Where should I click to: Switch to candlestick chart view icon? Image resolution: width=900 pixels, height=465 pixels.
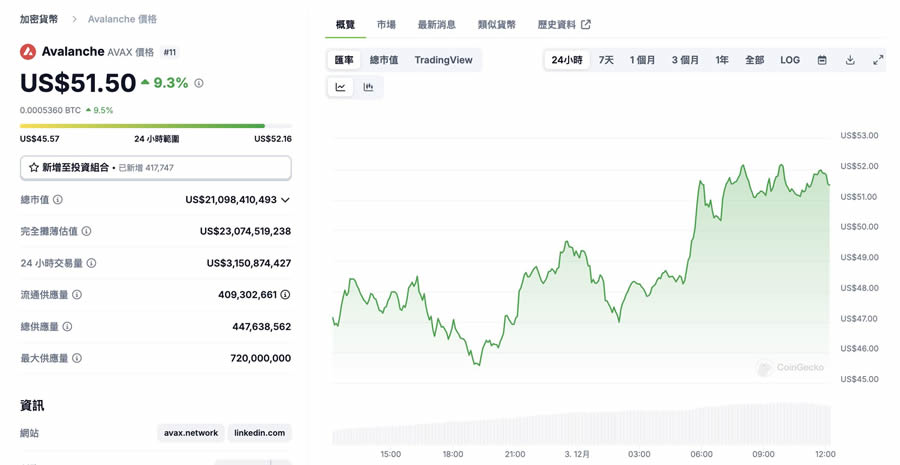tap(368, 87)
